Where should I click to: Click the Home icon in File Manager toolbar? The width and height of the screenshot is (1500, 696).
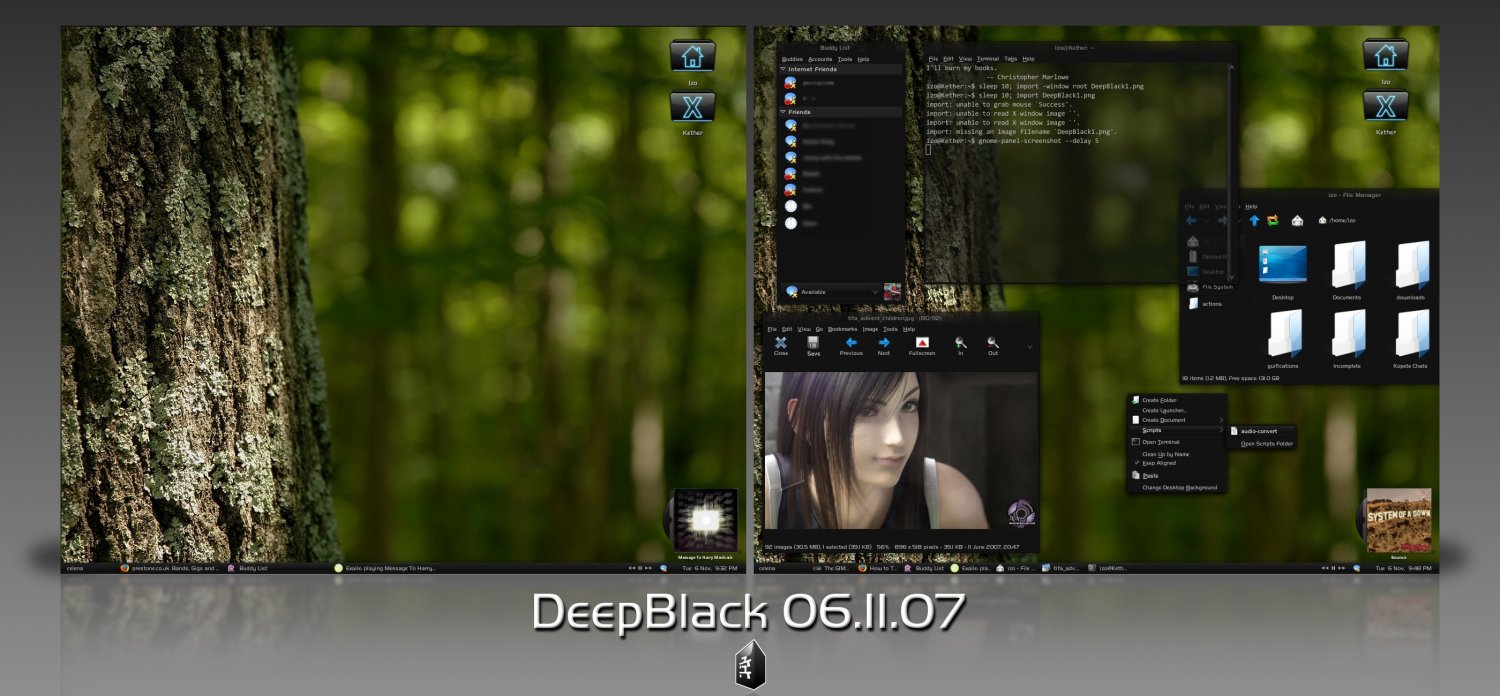(x=1297, y=220)
